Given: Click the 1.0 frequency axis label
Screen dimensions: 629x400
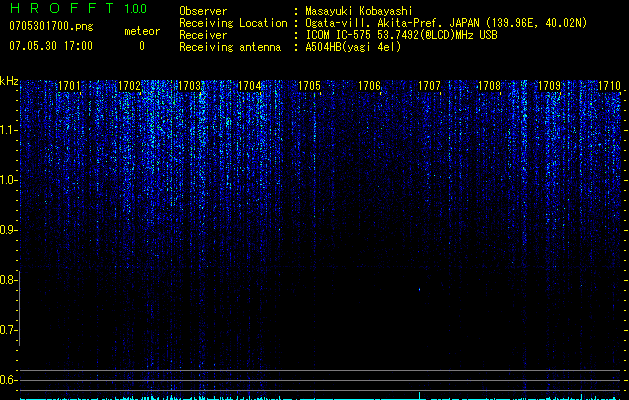Looking at the screenshot, I should click(8, 180).
